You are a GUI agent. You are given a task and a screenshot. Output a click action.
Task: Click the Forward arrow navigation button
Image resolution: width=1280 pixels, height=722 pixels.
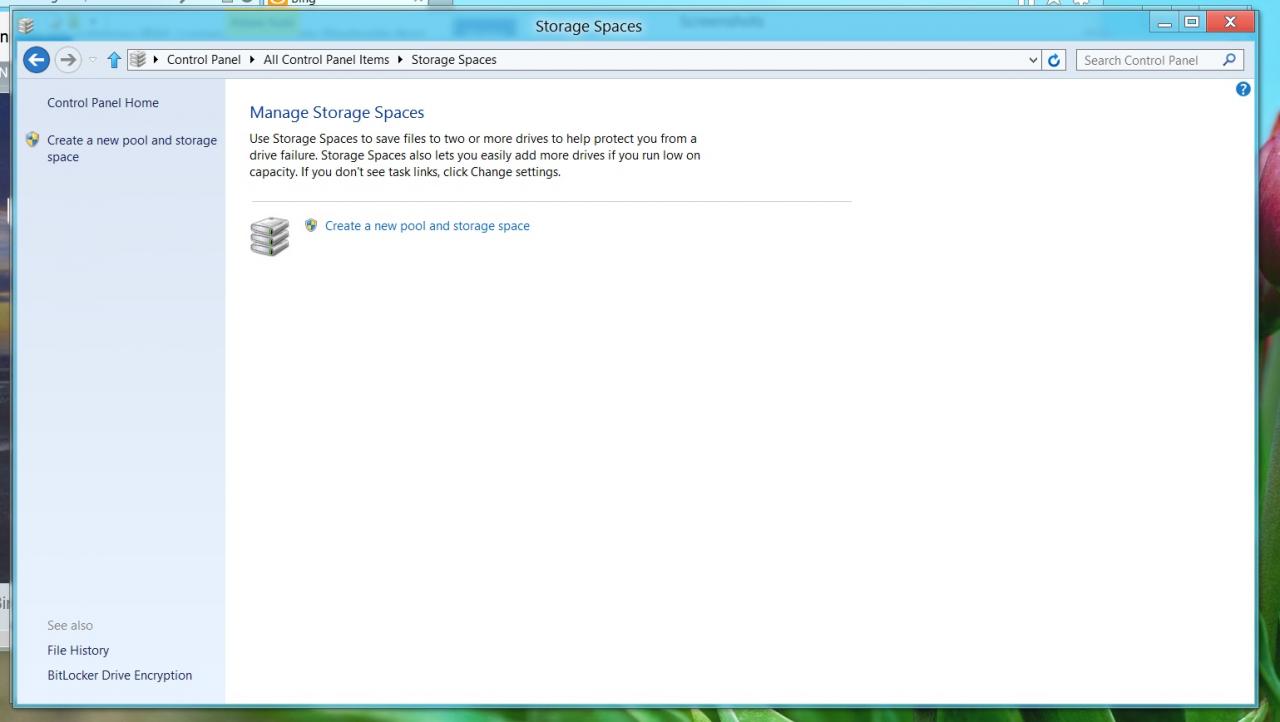pyautogui.click(x=68, y=60)
